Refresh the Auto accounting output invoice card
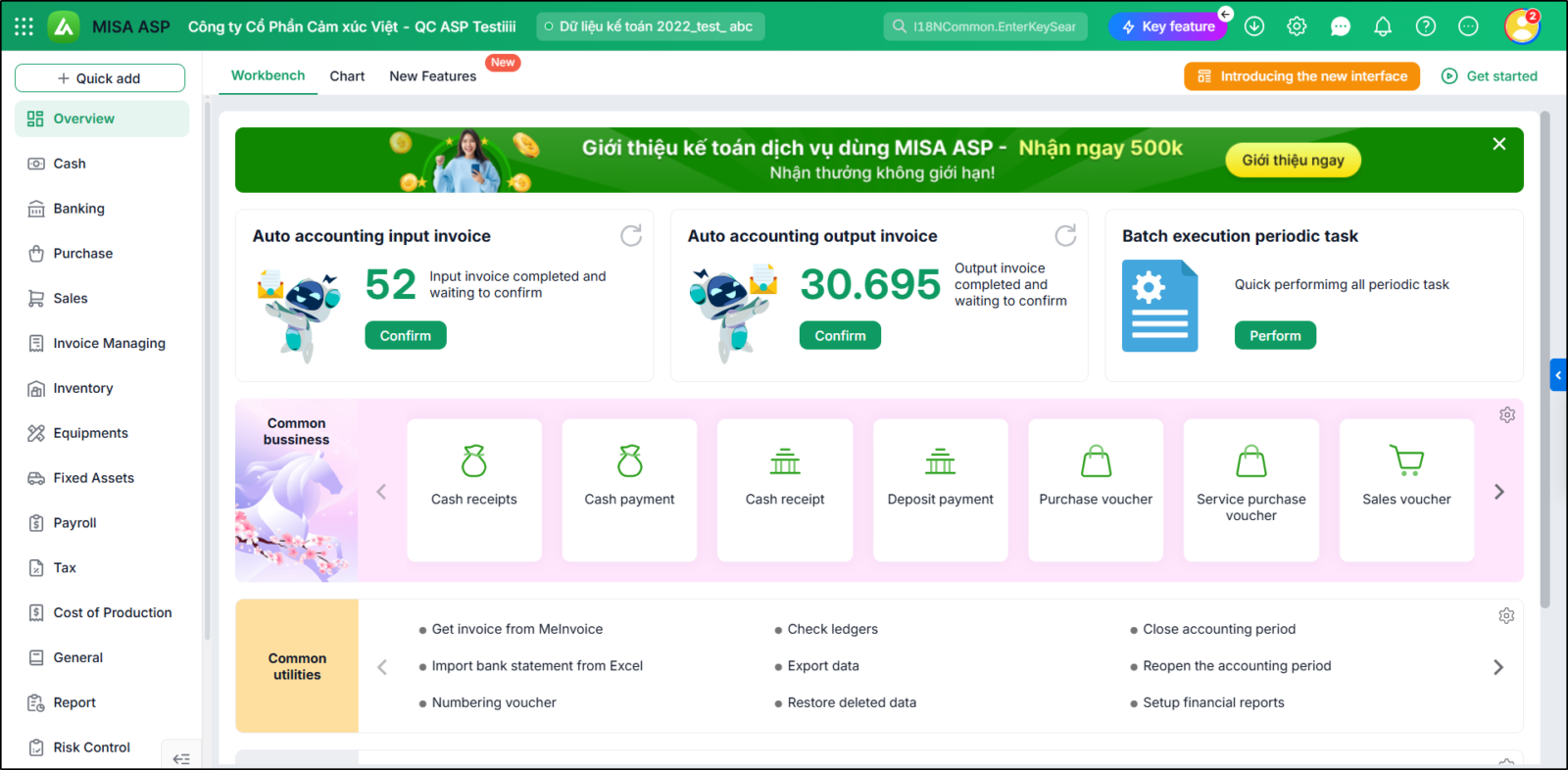1568x770 pixels. click(1065, 235)
